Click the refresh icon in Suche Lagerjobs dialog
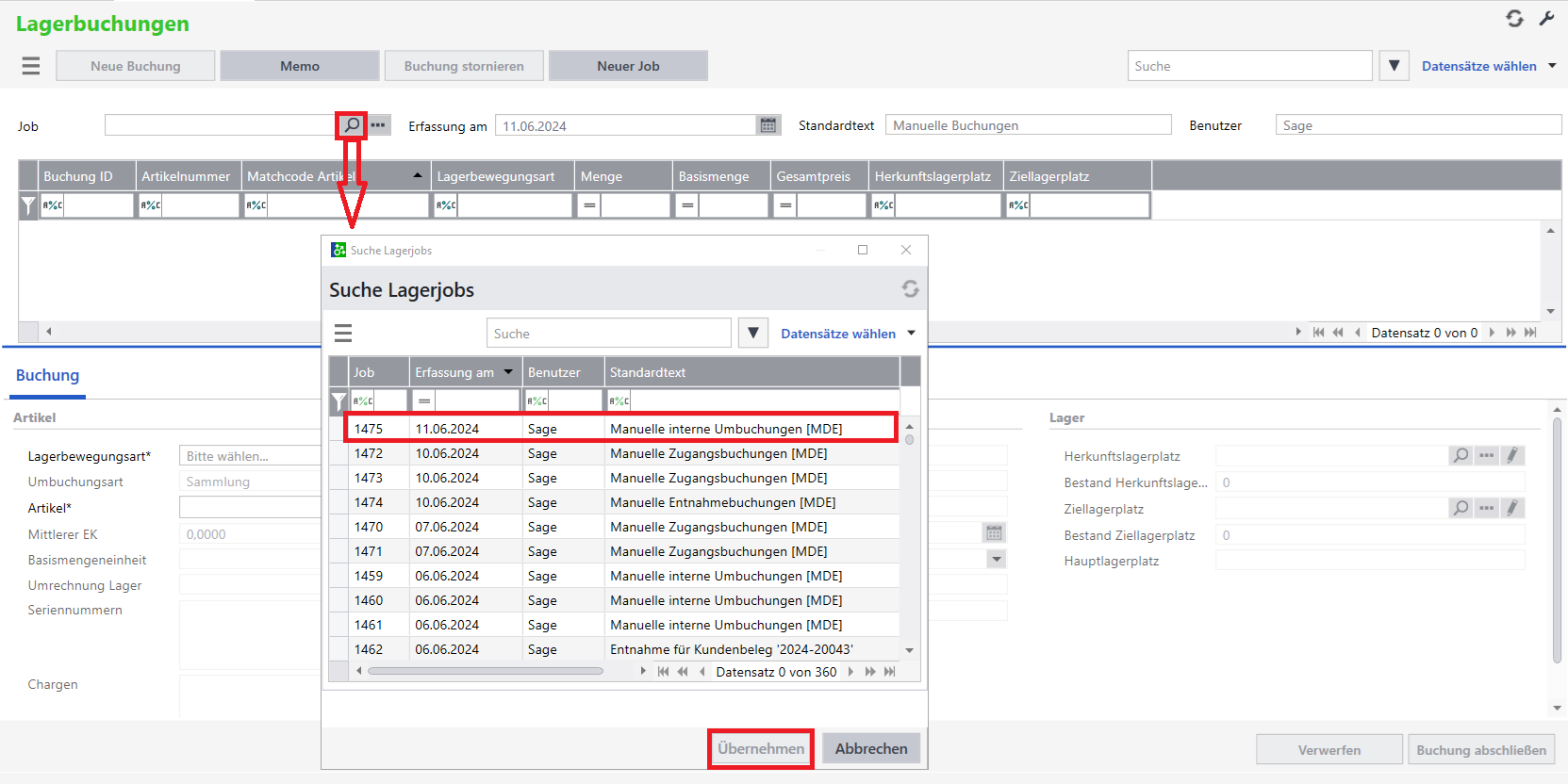The width and height of the screenshot is (1568, 784). (x=910, y=289)
